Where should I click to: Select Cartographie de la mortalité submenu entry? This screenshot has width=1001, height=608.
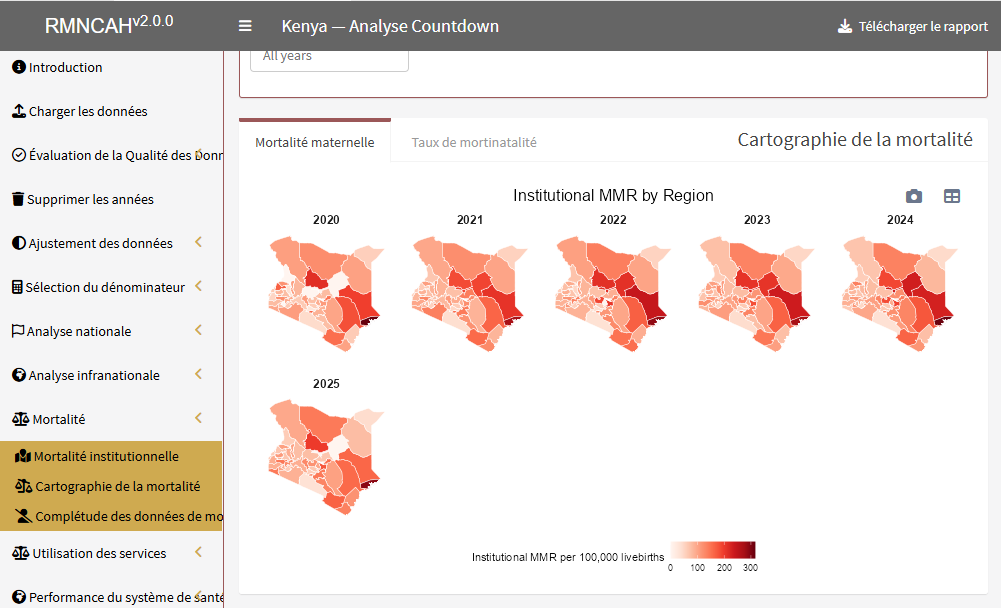coord(112,486)
